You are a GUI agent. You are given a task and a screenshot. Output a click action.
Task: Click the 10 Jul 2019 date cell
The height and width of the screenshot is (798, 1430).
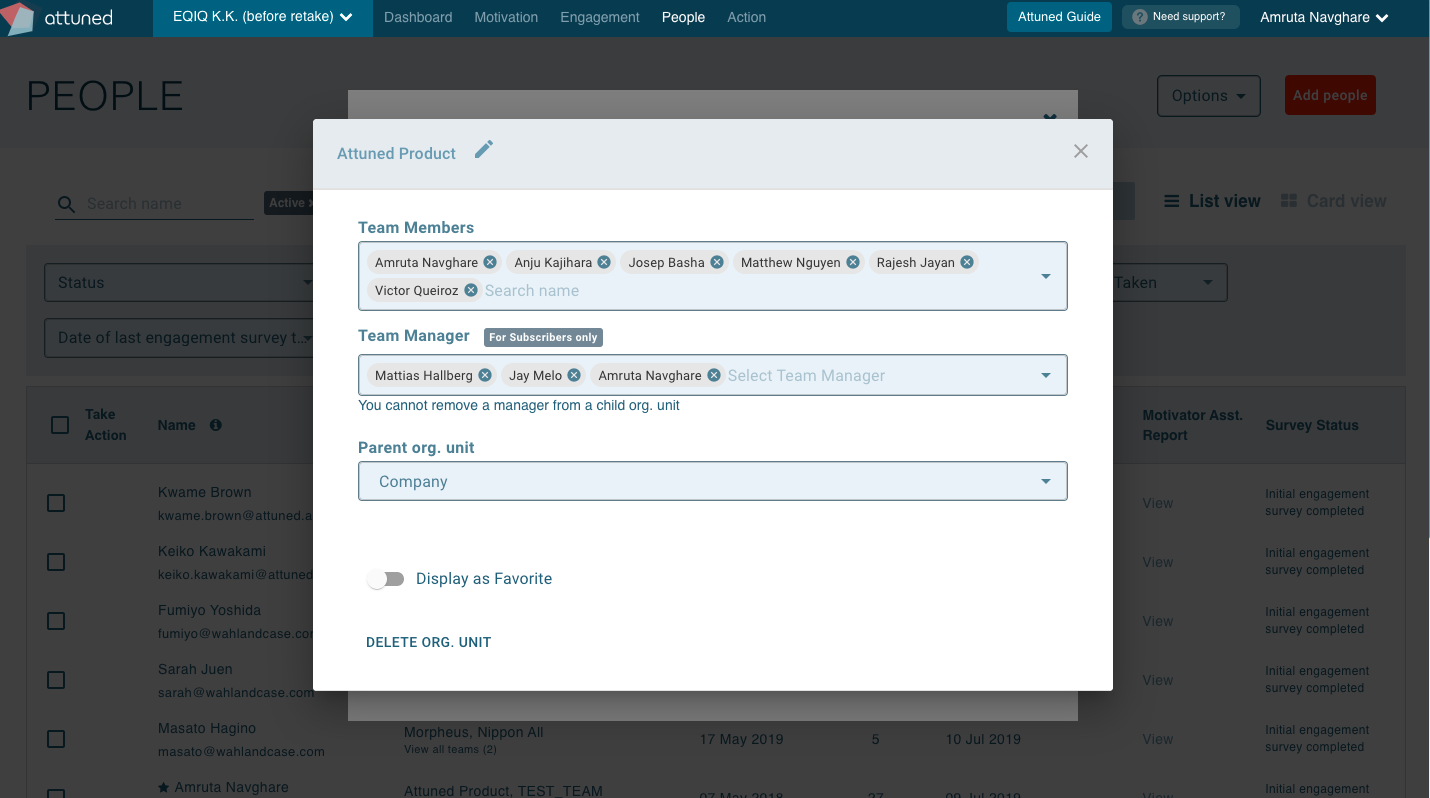tap(983, 739)
